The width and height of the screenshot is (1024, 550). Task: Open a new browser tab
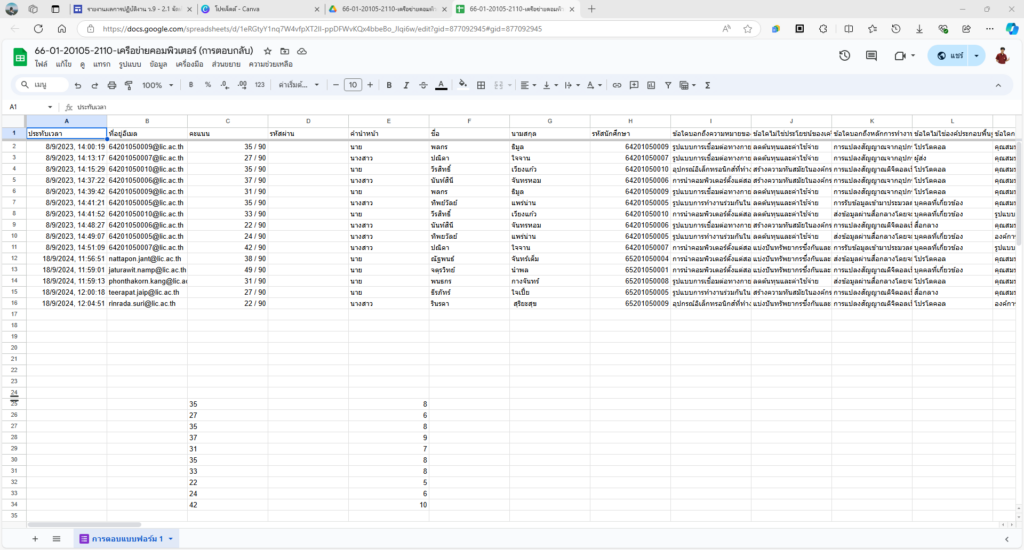[592, 9]
